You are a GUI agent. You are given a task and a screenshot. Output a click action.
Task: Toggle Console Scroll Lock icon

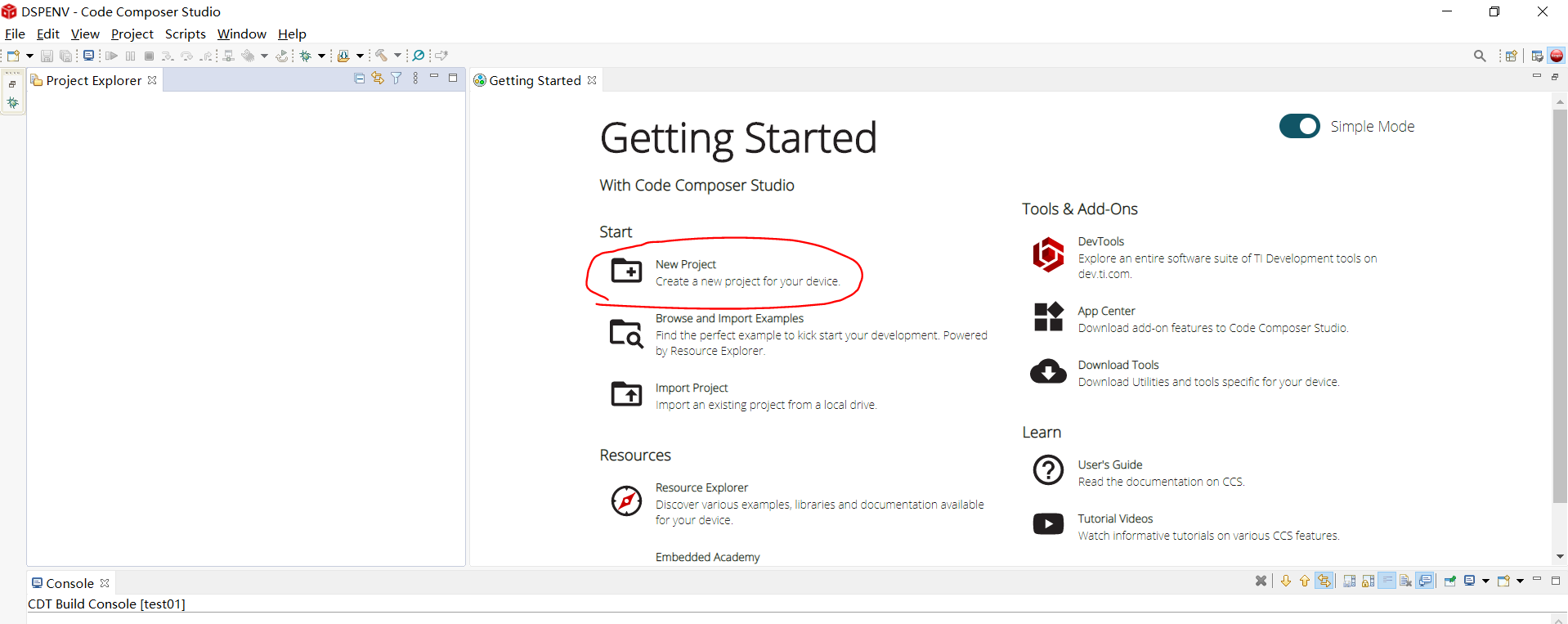(1368, 581)
